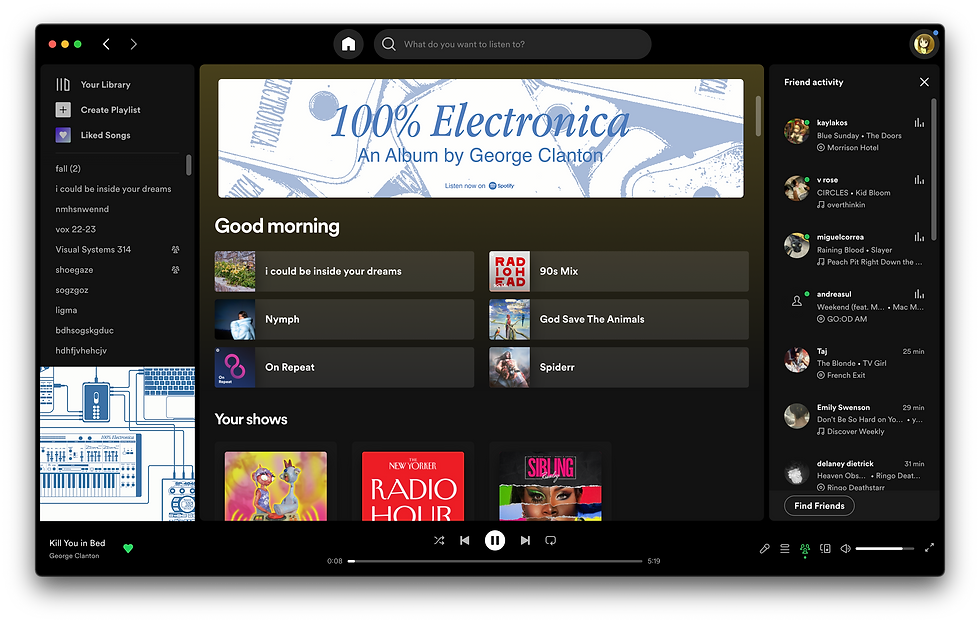Click the search box 'What do you want to listen to?'
This screenshot has height=623, width=980.
tap(512, 44)
